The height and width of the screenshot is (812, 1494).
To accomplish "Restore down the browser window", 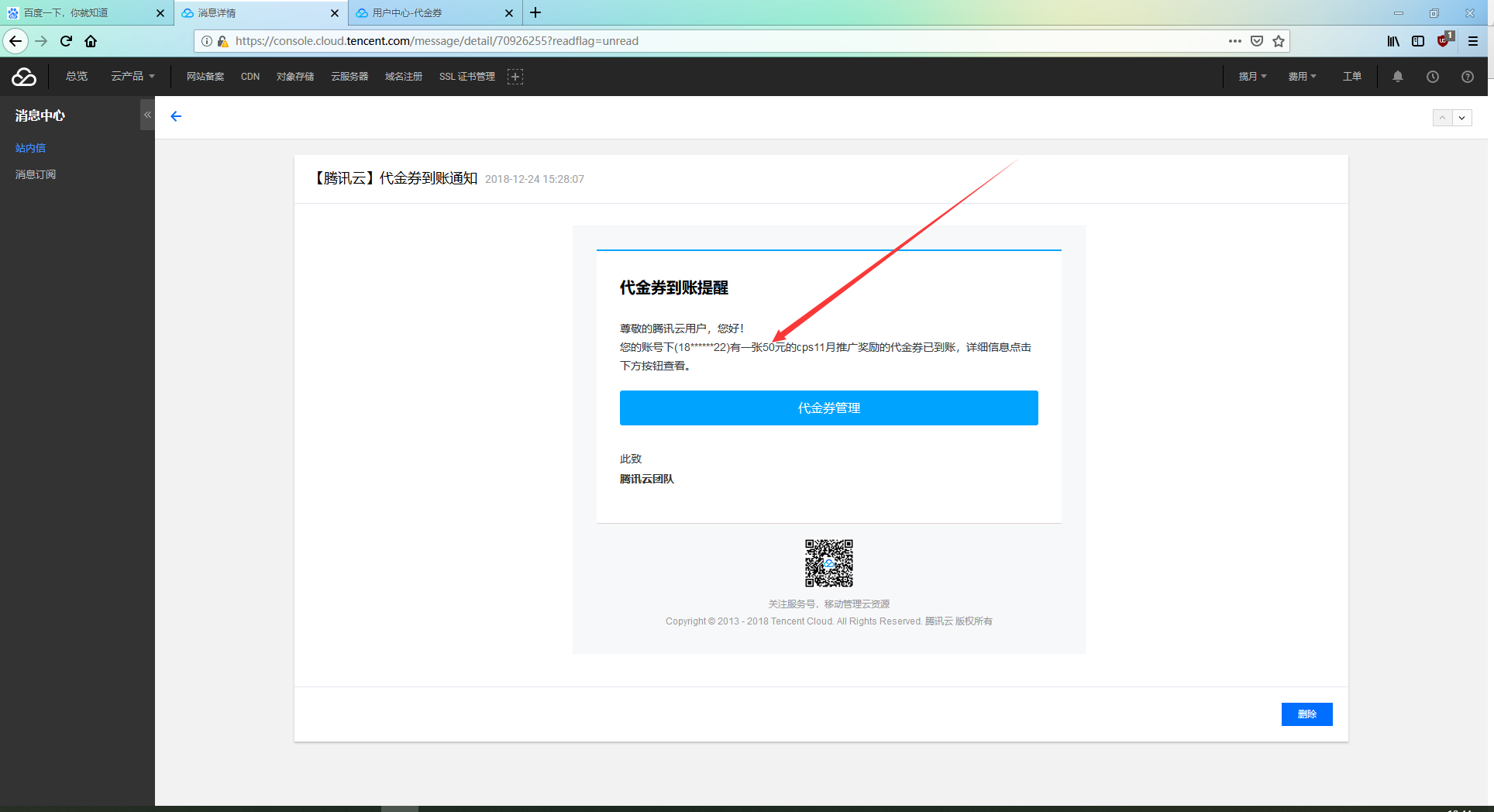I will pos(1434,13).
